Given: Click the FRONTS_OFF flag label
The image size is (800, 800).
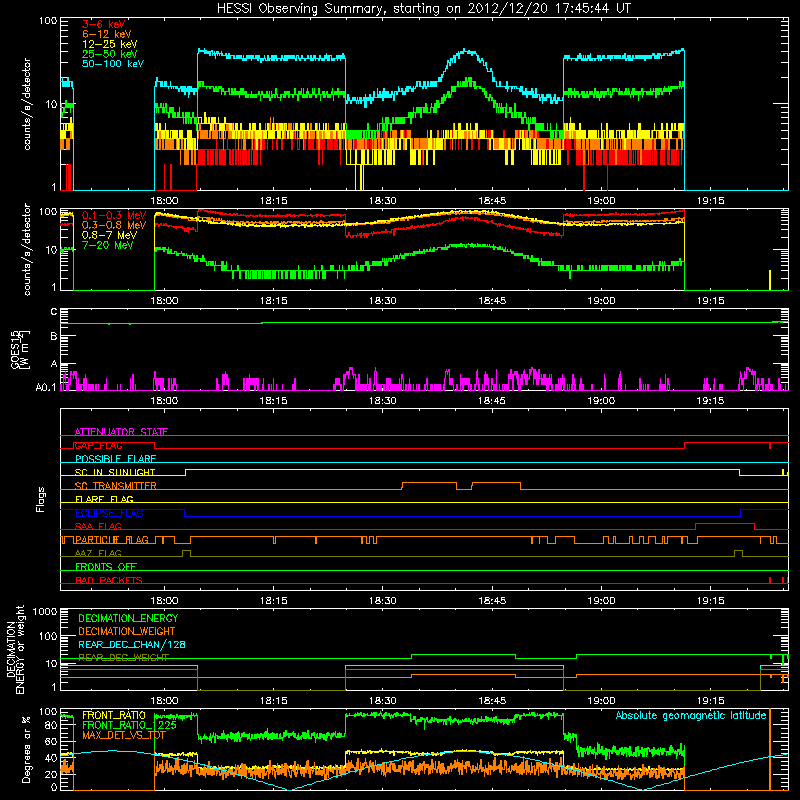Looking at the screenshot, I should click(x=106, y=566).
